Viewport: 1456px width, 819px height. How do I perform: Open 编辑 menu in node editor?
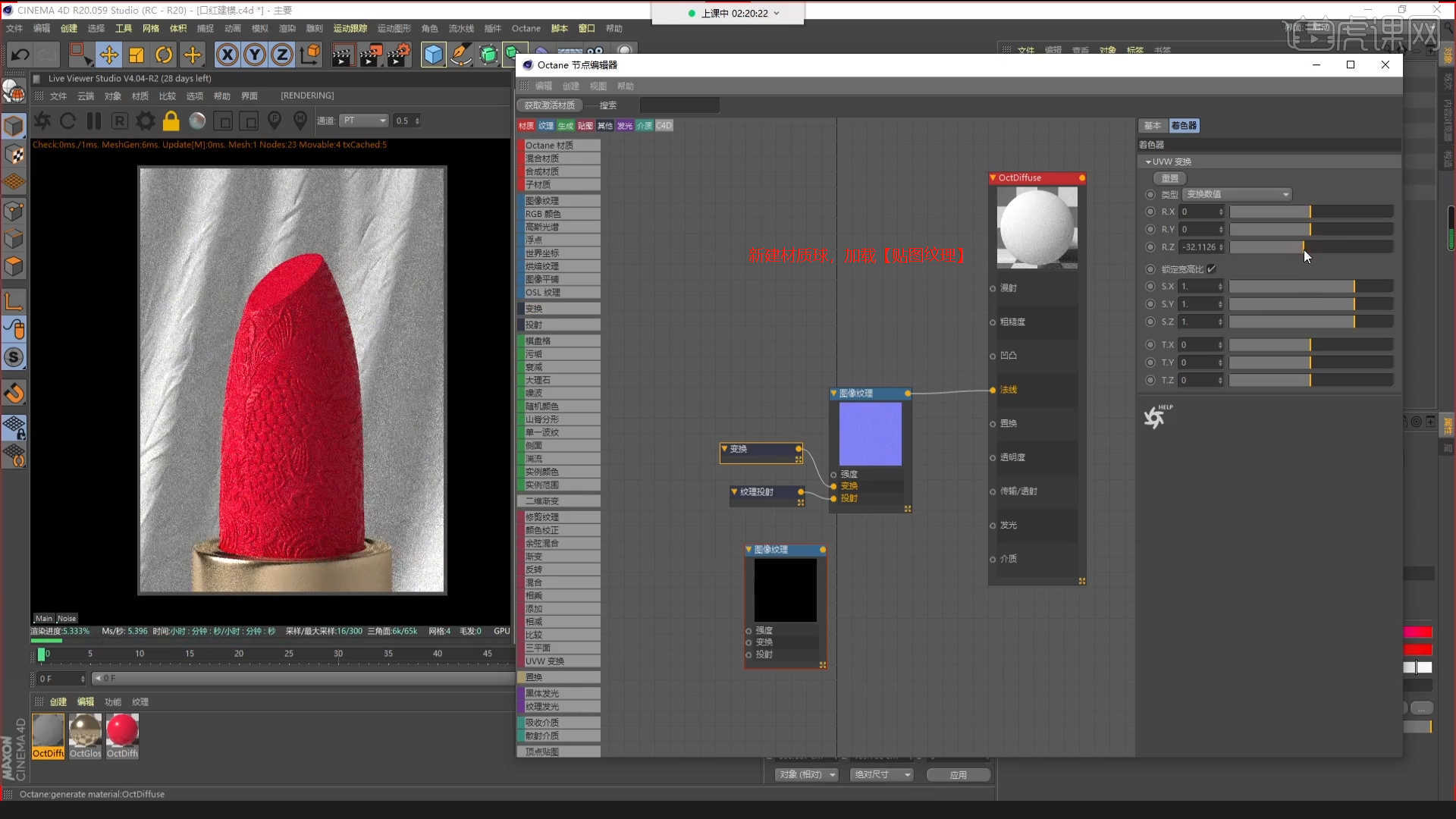544,86
